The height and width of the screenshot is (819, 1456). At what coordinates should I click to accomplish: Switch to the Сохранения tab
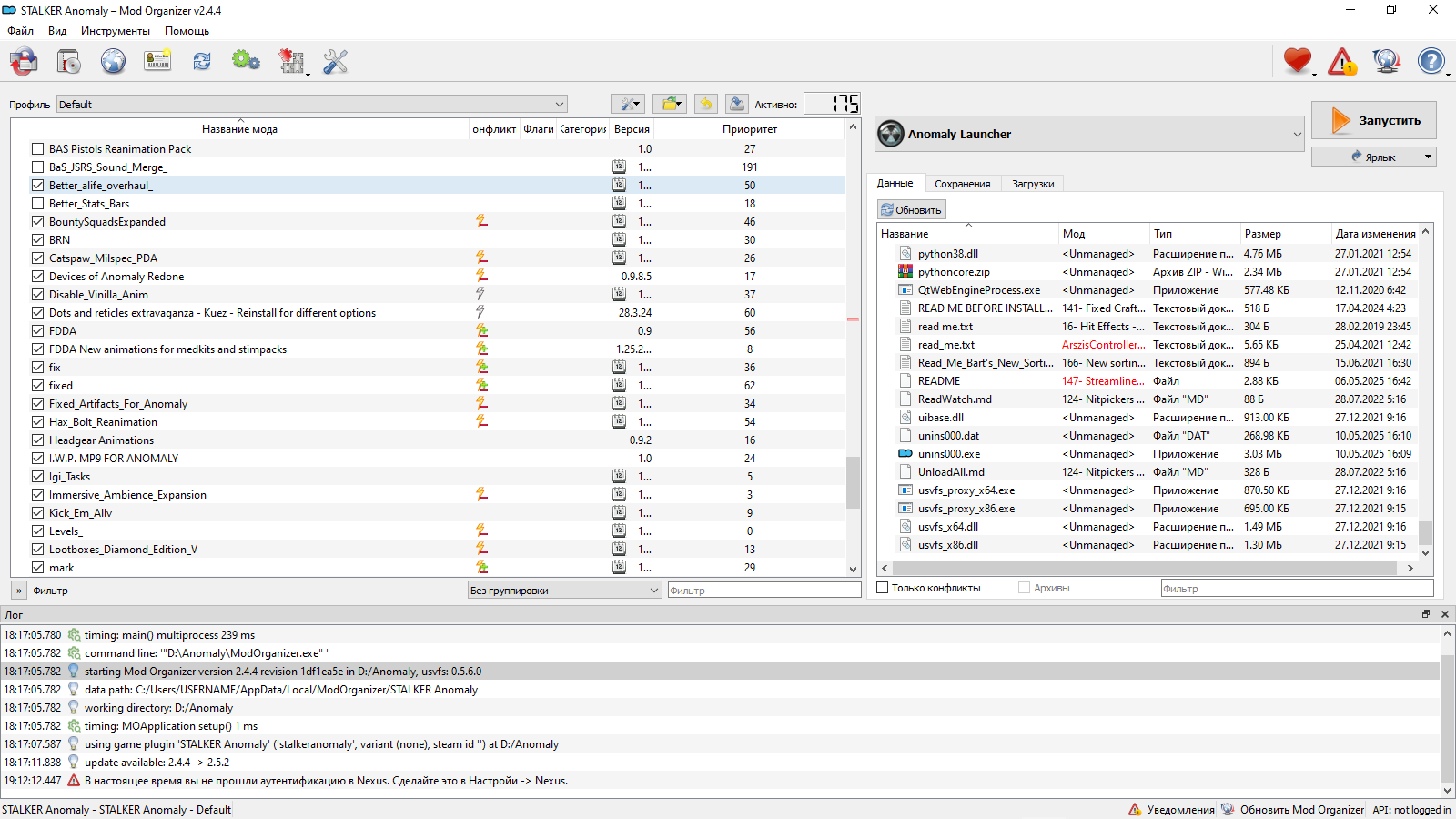tap(962, 184)
